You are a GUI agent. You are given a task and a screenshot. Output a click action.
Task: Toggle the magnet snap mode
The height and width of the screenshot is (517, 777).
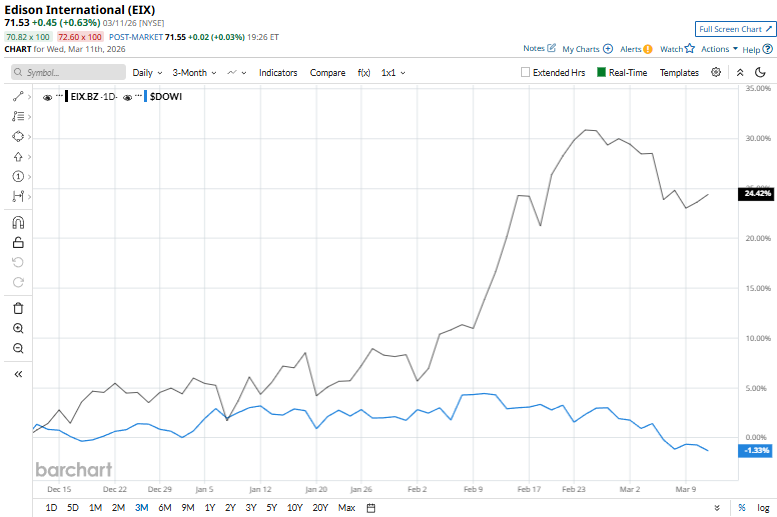click(x=18, y=223)
